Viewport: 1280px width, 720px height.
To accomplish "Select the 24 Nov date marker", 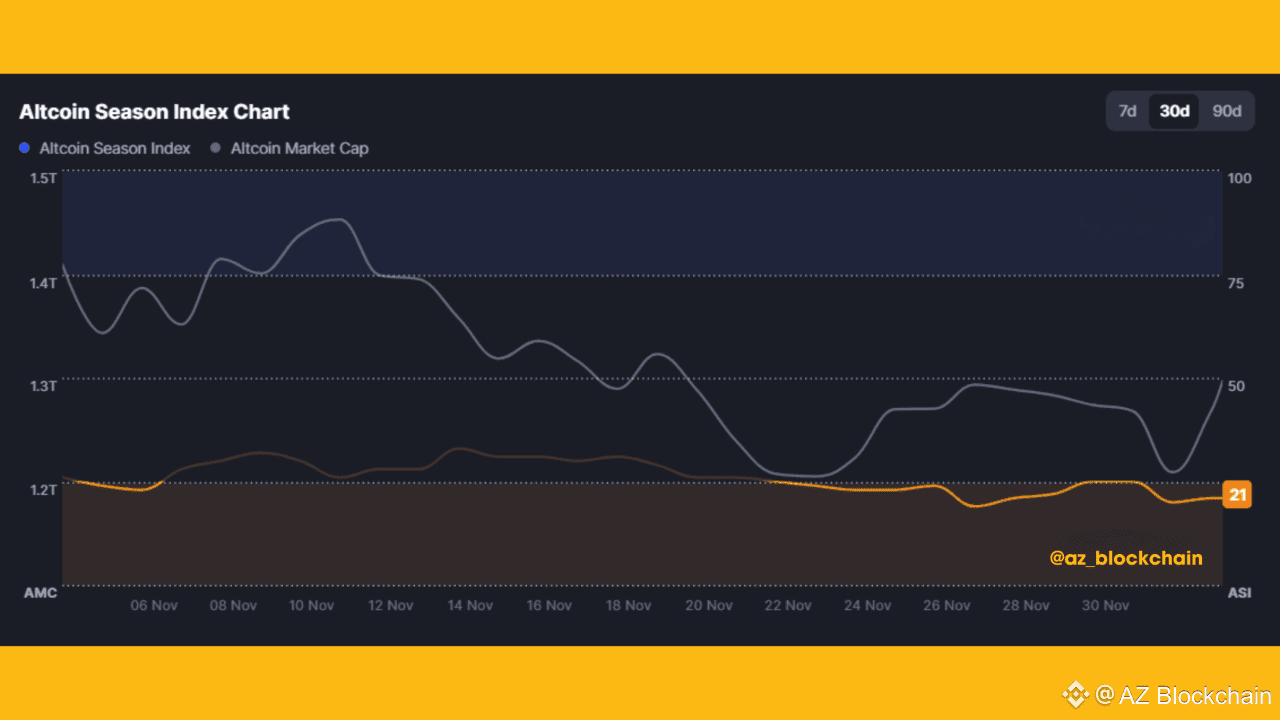I will click(867, 605).
